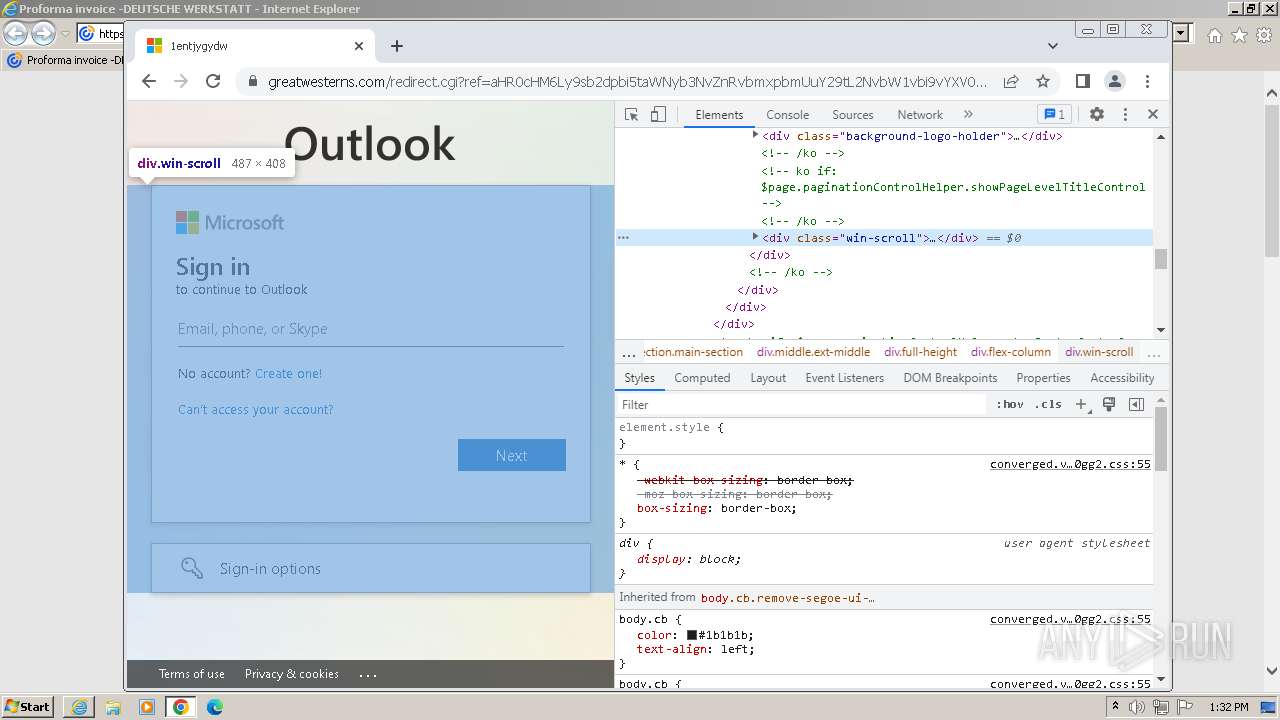Open DevTools customize three-dot menu
This screenshot has height=720, width=1280.
tap(1125, 114)
